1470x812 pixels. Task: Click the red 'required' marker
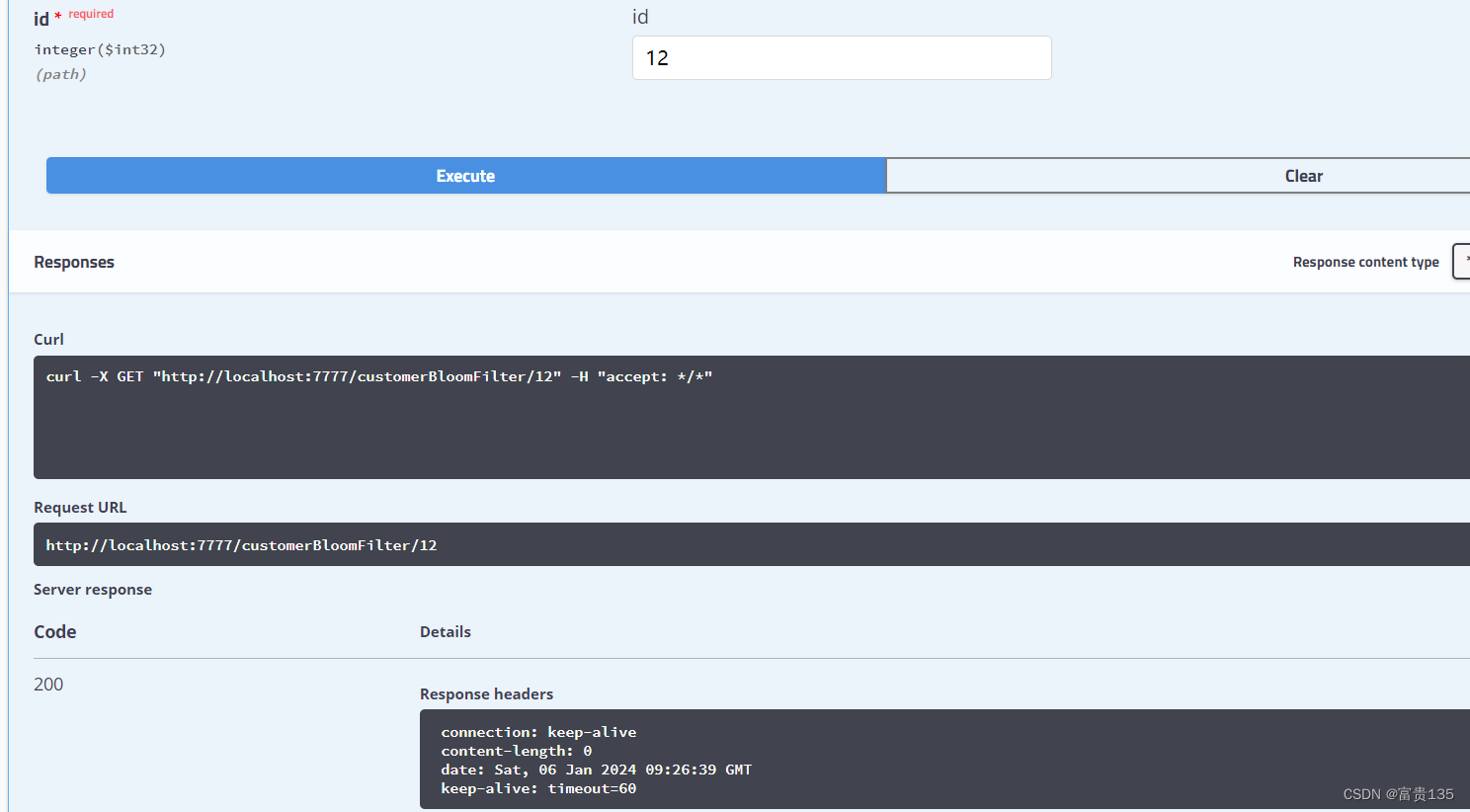pyautogui.click(x=91, y=14)
